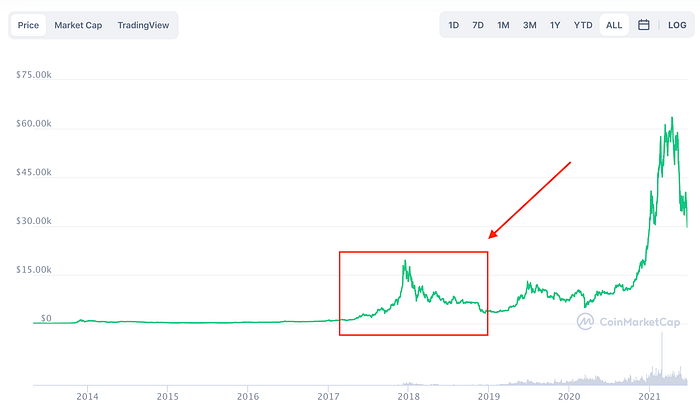
Task: Switch to the TradingView tab
Action: coord(143,25)
